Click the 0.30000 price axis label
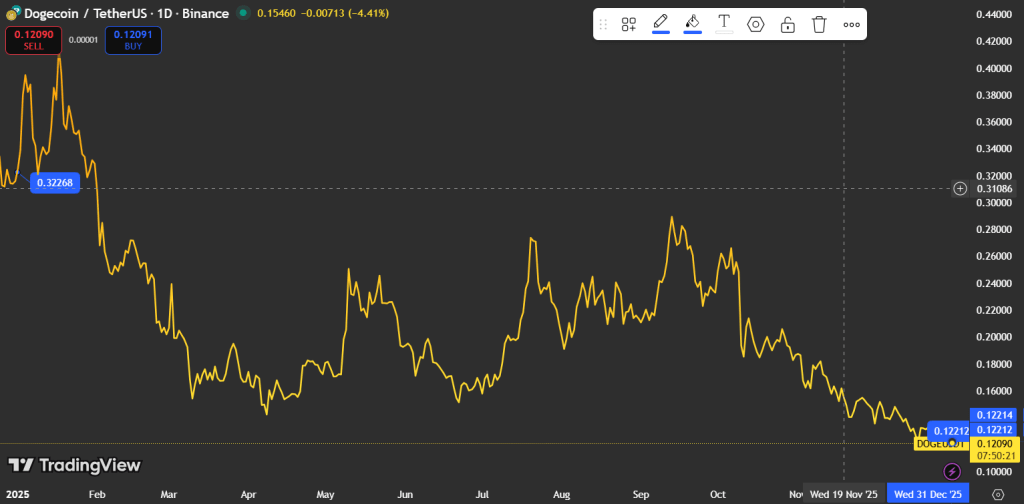 pos(995,202)
